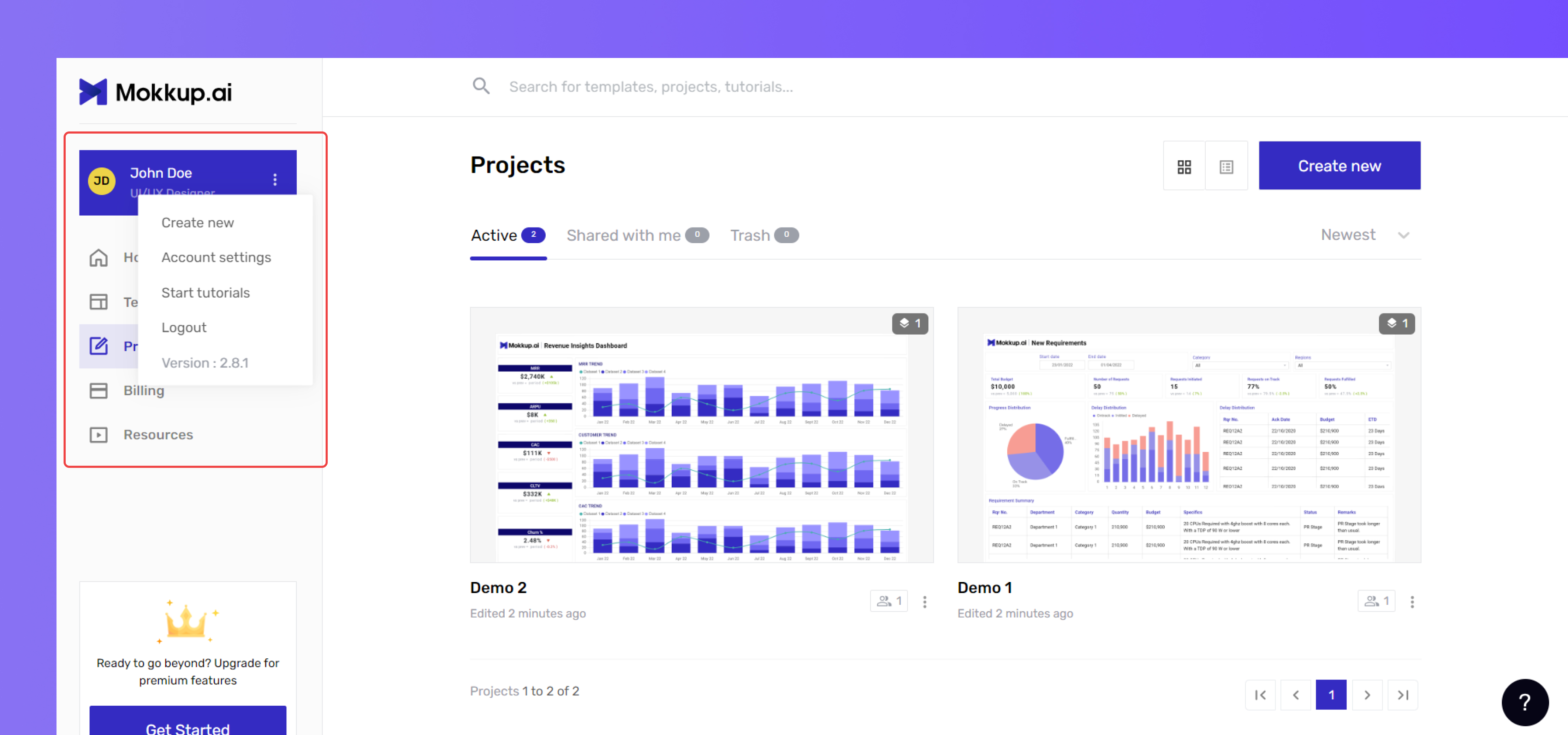Click the Resources play icon

pos(99,435)
